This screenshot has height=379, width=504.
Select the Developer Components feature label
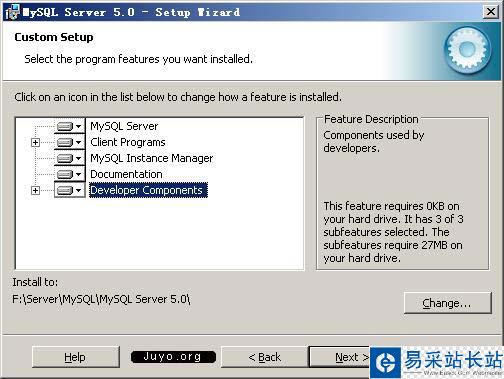point(148,190)
